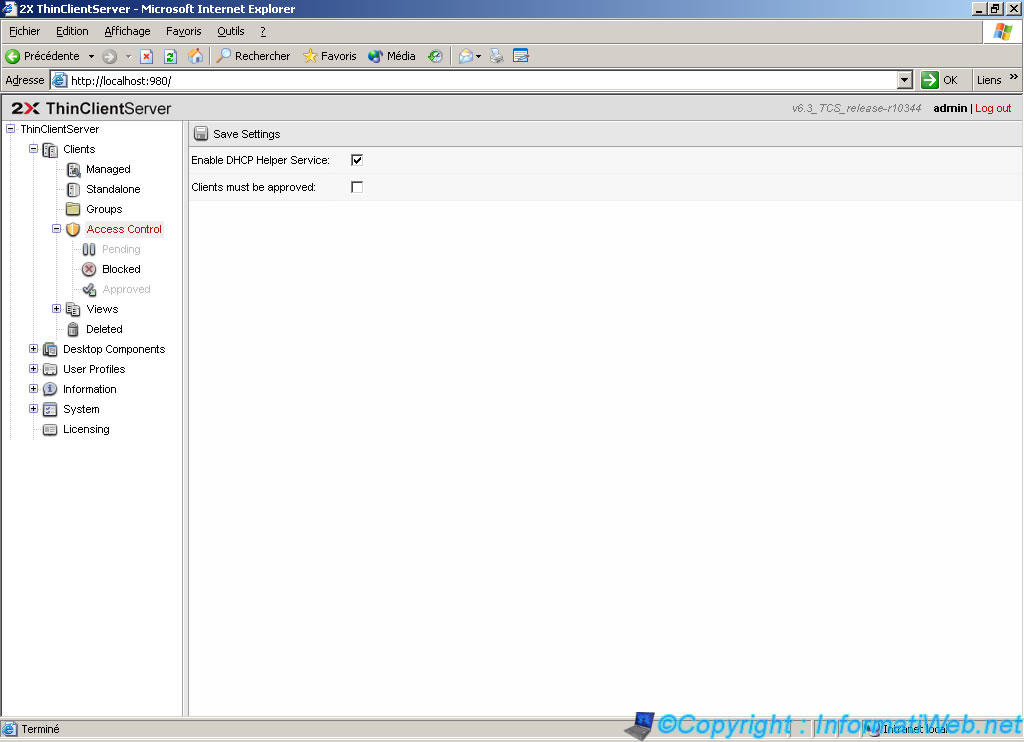
Task: Open the Affichage menu
Action: [x=127, y=31]
